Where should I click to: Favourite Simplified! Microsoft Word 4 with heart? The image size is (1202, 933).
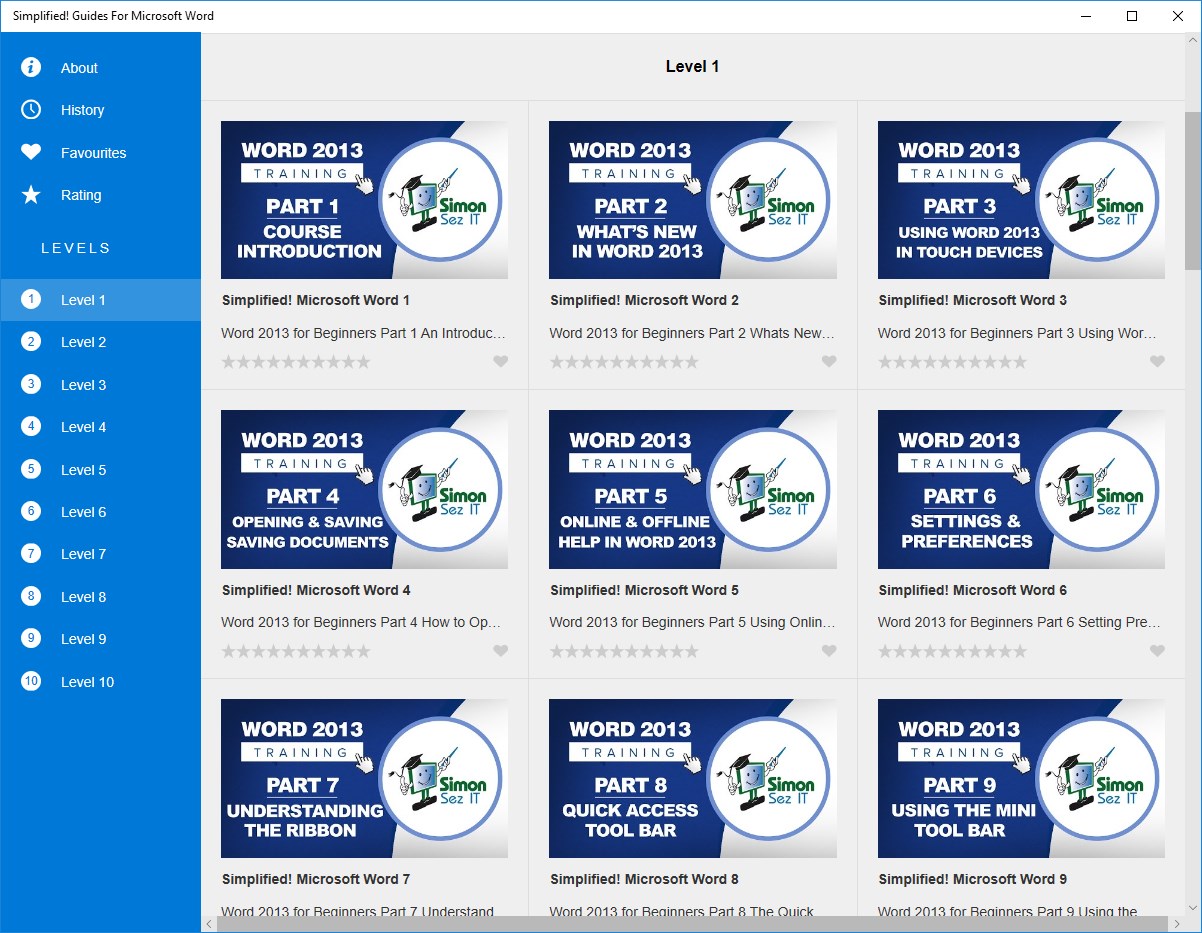tap(501, 651)
